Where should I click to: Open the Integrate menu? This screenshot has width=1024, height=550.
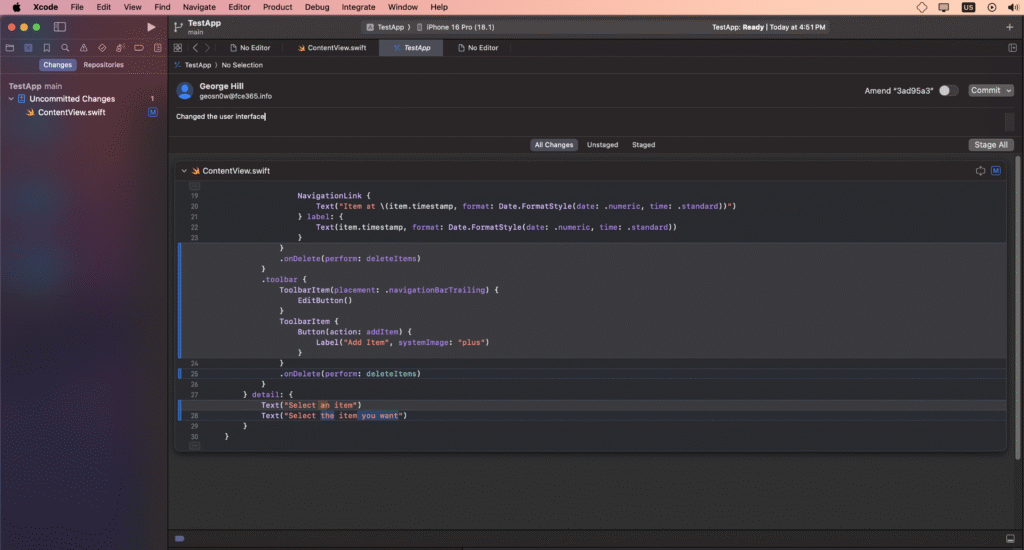[359, 7]
